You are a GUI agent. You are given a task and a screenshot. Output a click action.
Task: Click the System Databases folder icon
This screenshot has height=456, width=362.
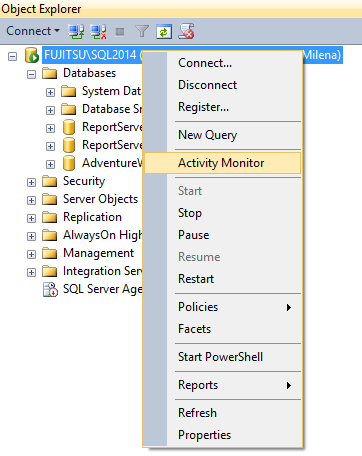click(69, 91)
